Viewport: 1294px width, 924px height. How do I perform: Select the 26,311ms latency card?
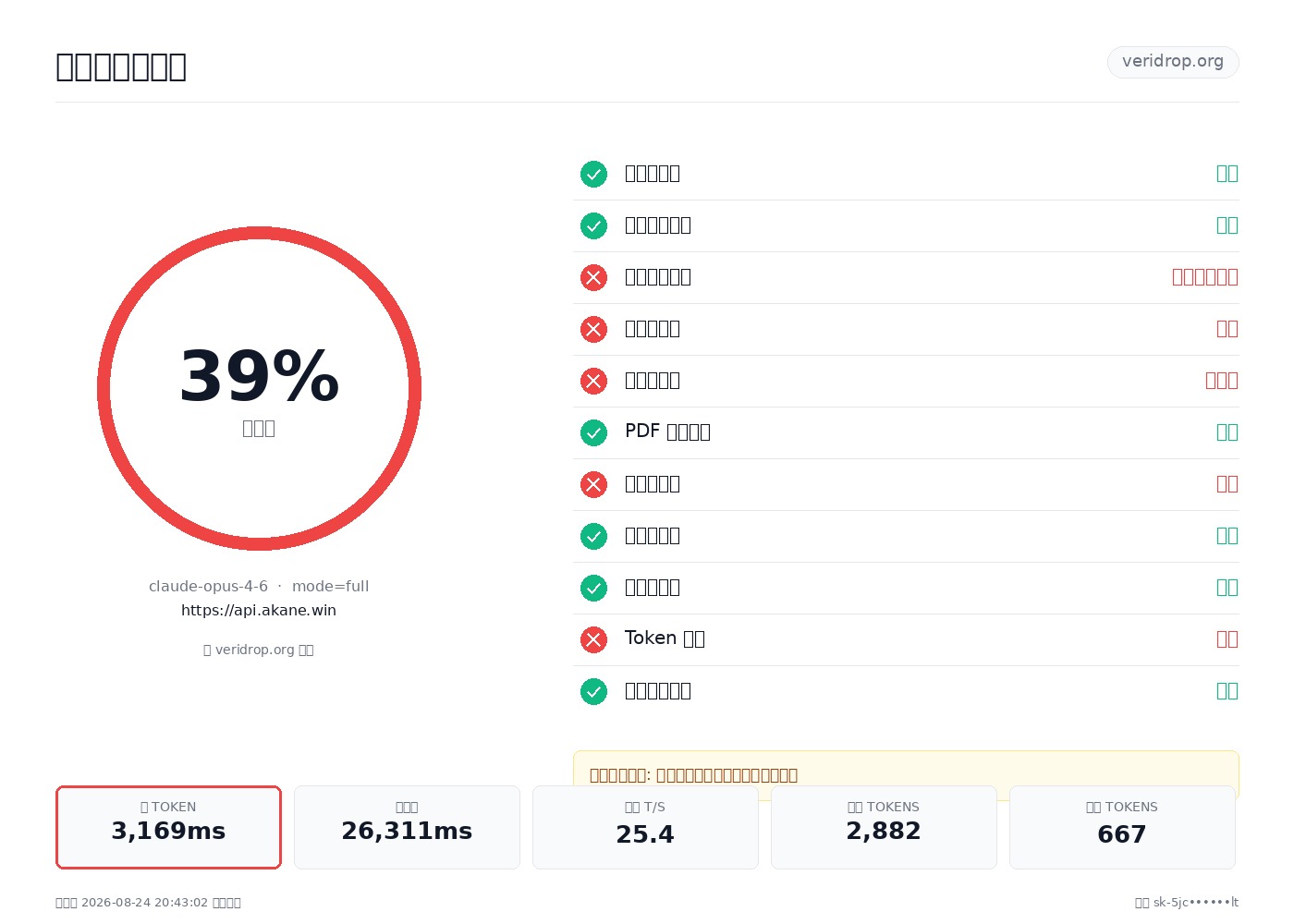407,827
